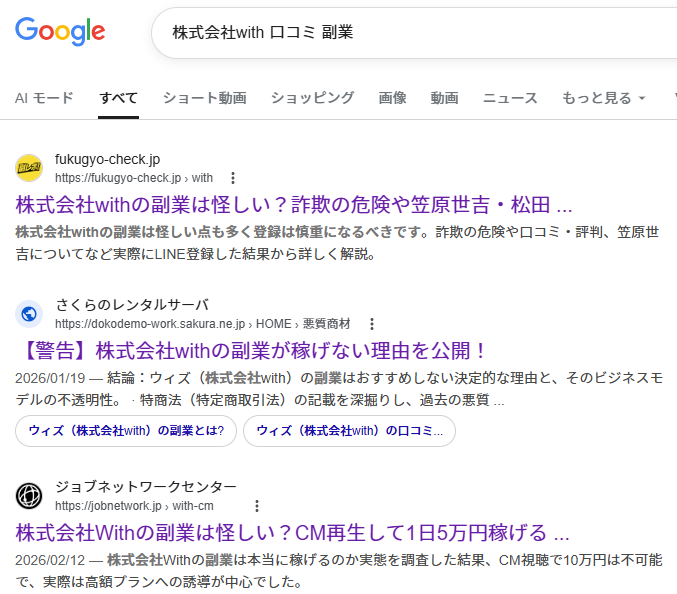Image resolution: width=677 pixels, height=594 pixels.
Task: Go to the ニュース tab
Action: click(x=510, y=98)
